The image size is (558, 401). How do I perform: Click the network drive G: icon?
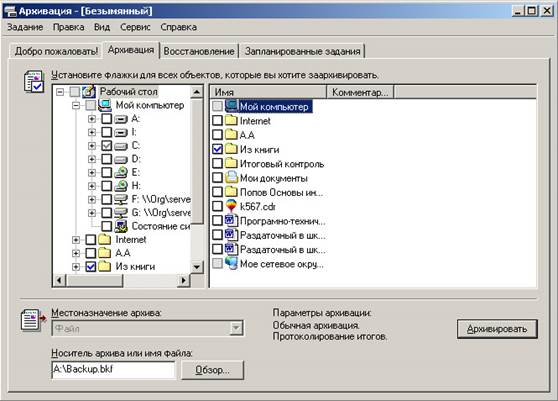(x=121, y=213)
